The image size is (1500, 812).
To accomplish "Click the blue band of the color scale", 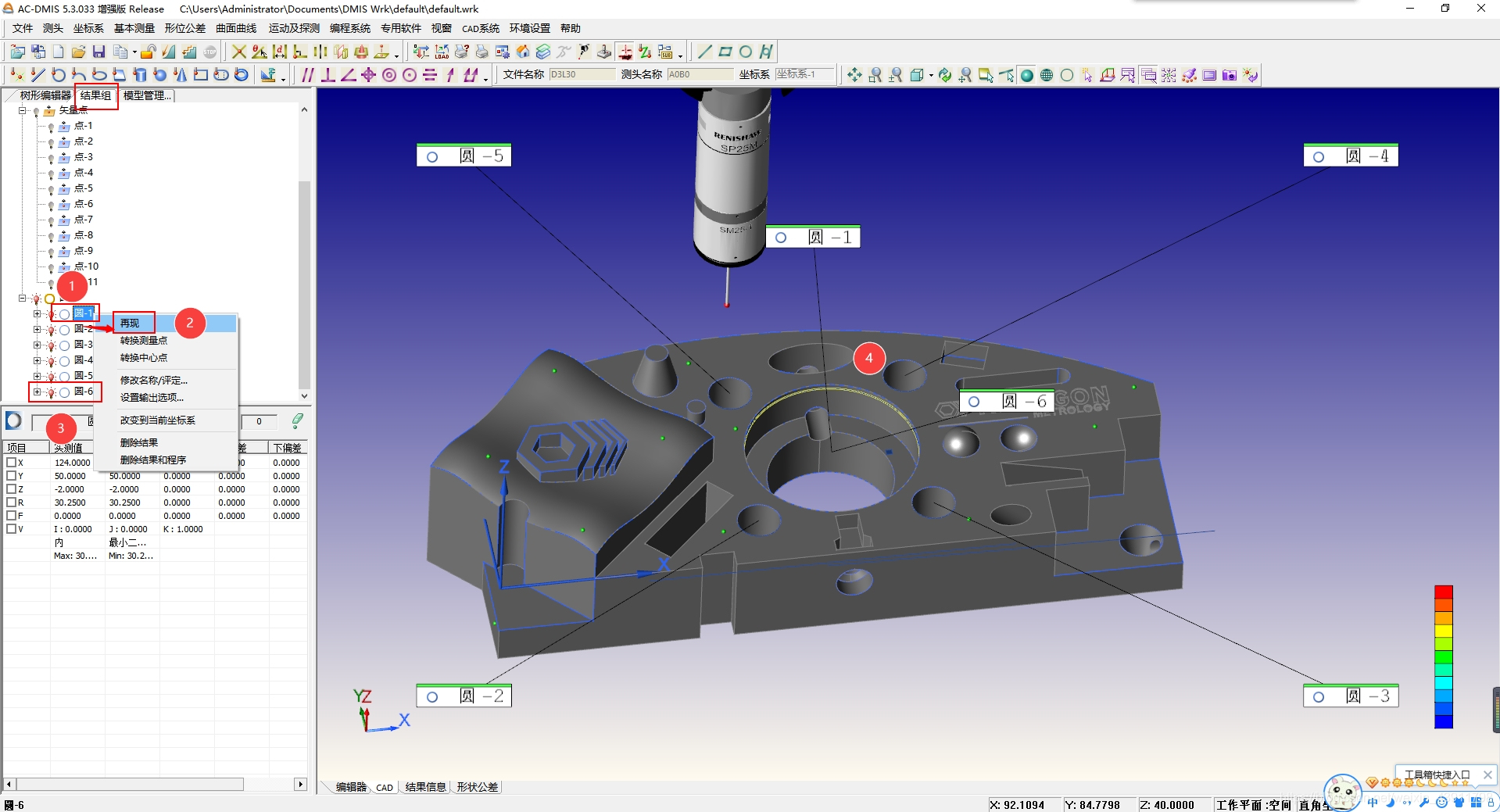I will [1444, 722].
